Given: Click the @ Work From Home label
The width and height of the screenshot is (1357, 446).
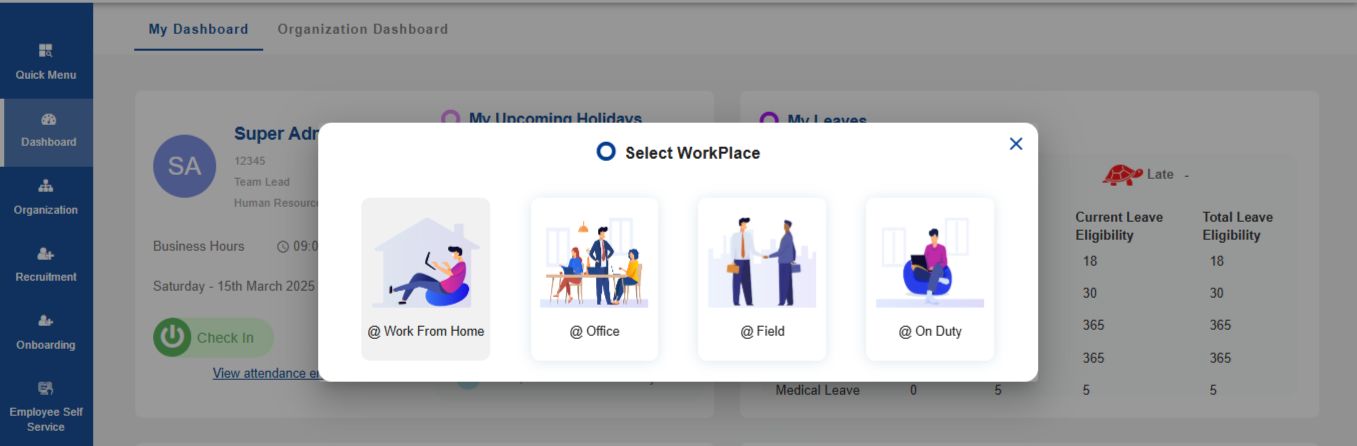Looking at the screenshot, I should point(426,331).
